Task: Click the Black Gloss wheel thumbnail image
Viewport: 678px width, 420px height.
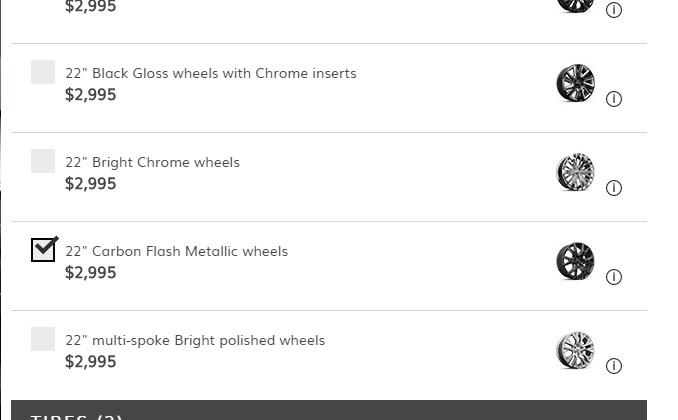Action: (575, 83)
